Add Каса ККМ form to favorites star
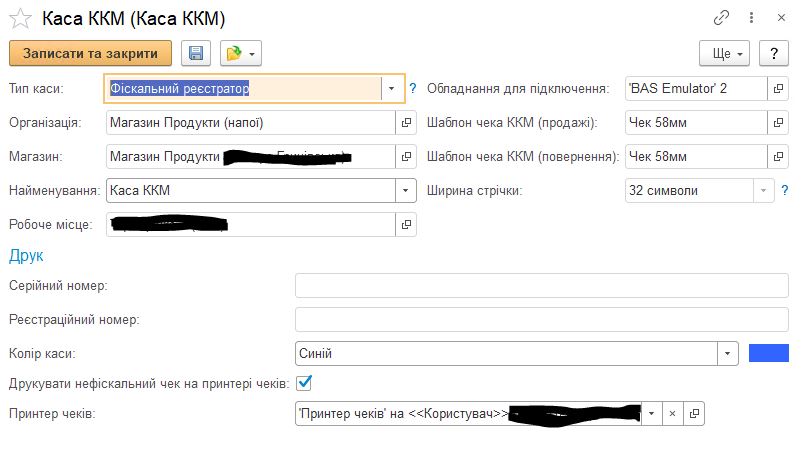Image resolution: width=803 pixels, height=460 pixels. point(20,19)
